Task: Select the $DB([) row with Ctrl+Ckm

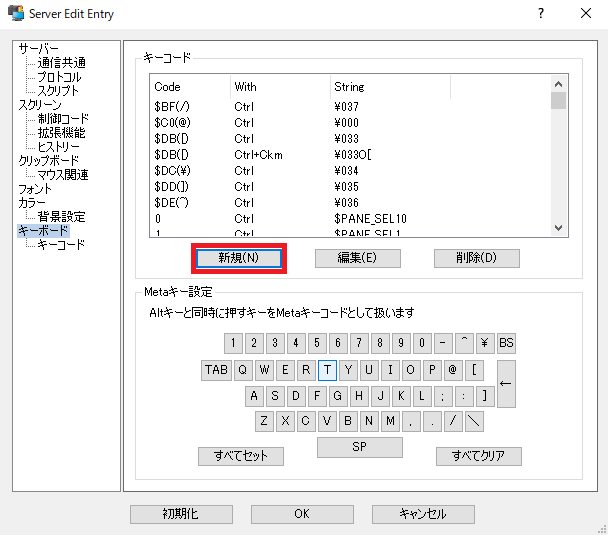Action: tap(350, 155)
